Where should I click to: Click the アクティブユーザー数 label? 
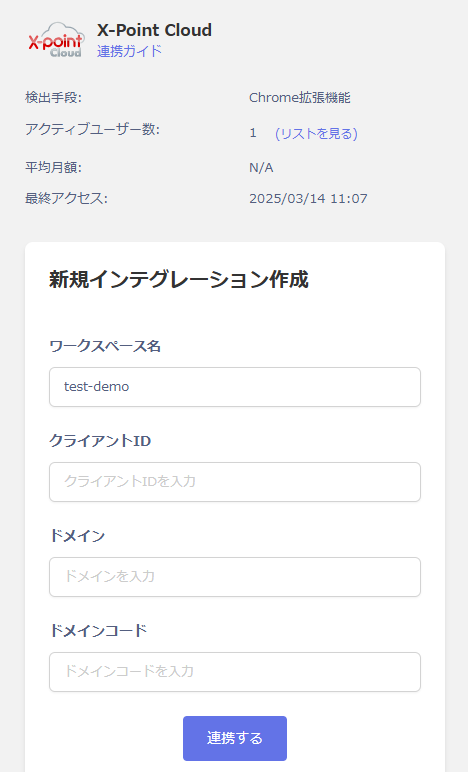(x=93, y=129)
